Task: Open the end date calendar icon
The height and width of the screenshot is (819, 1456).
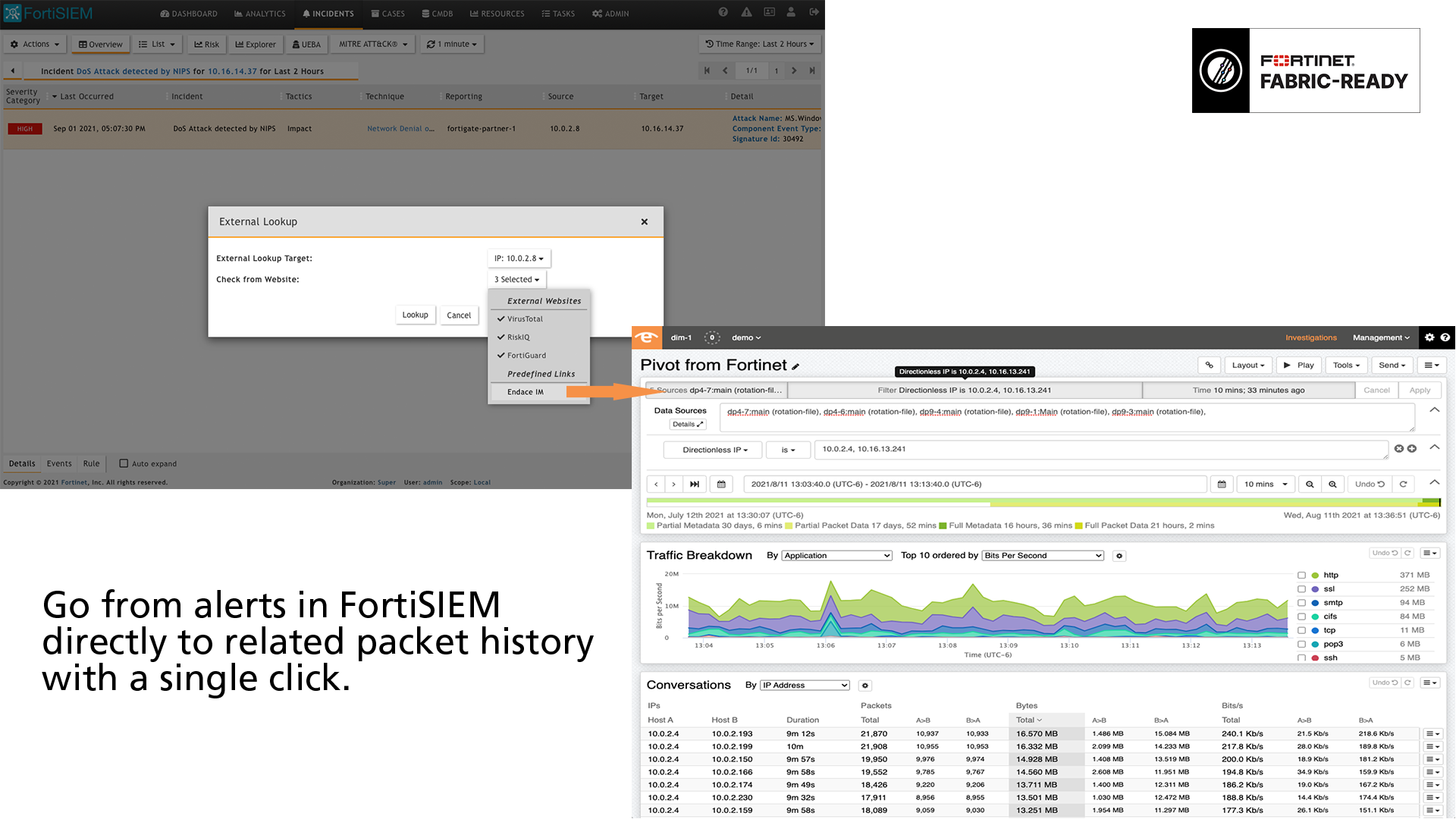Action: [1222, 484]
